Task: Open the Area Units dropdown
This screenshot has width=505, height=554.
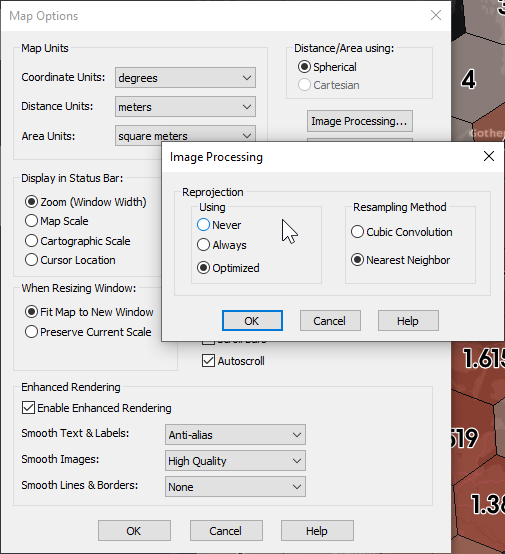Action: 185,136
